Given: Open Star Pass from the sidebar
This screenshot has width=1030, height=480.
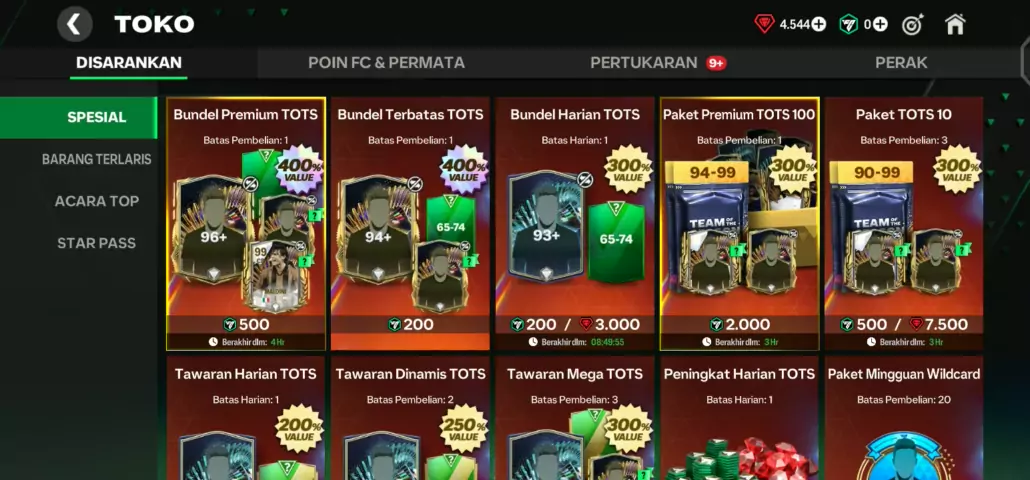Looking at the screenshot, I should pyautogui.click(x=97, y=243).
